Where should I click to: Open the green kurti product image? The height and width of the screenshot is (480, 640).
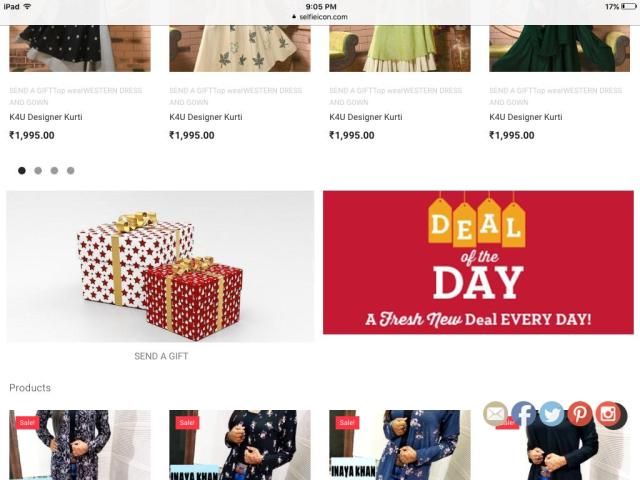pos(400,48)
